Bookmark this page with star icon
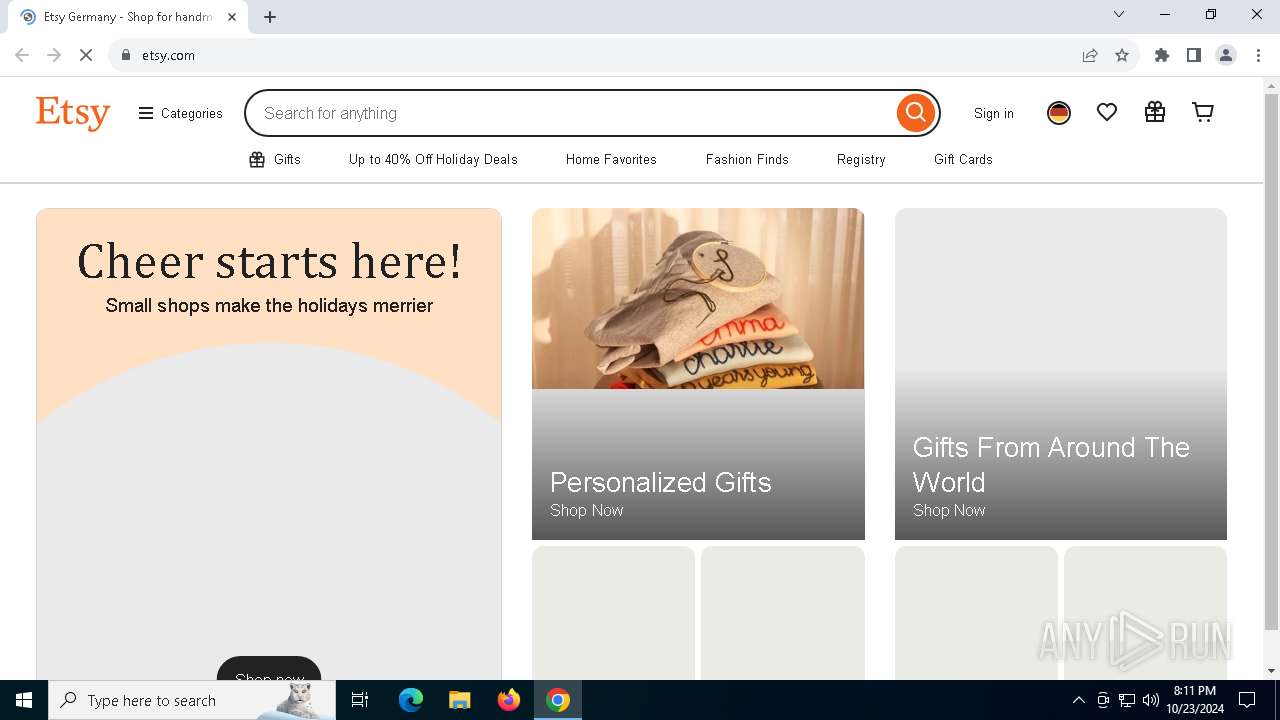1280x720 pixels. point(1122,55)
